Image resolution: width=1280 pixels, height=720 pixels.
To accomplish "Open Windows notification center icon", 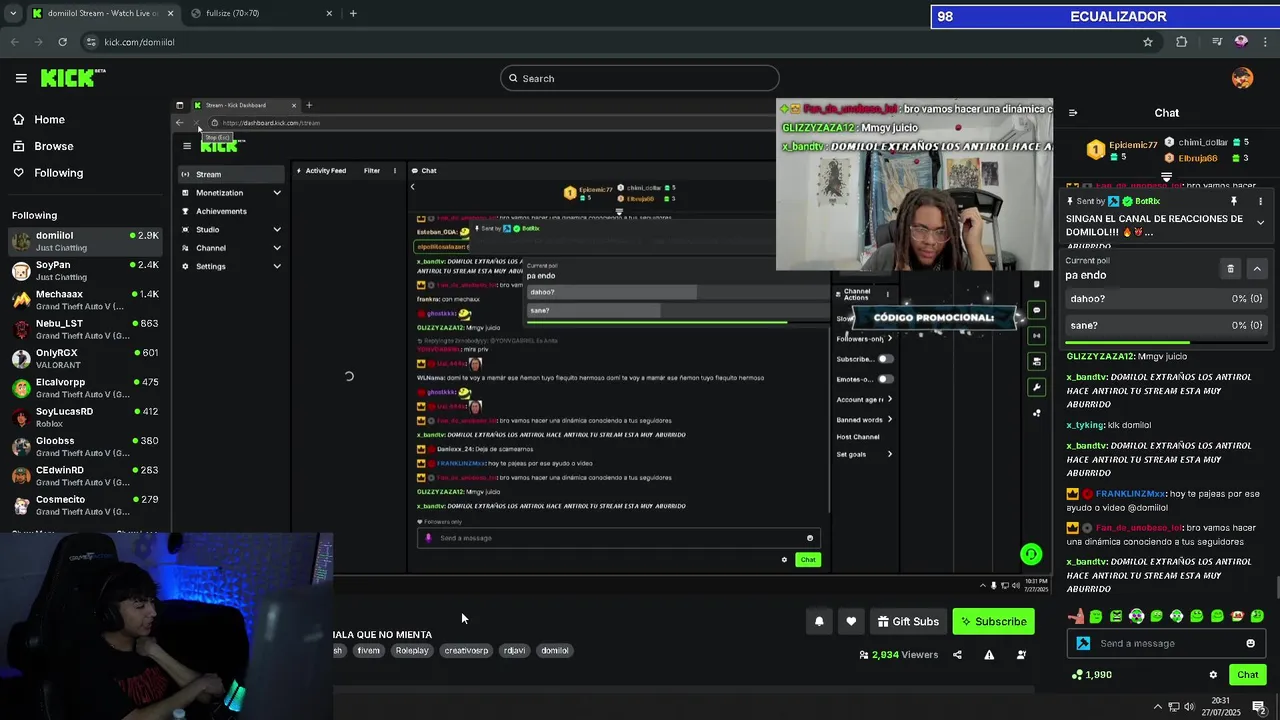I will click(1259, 707).
